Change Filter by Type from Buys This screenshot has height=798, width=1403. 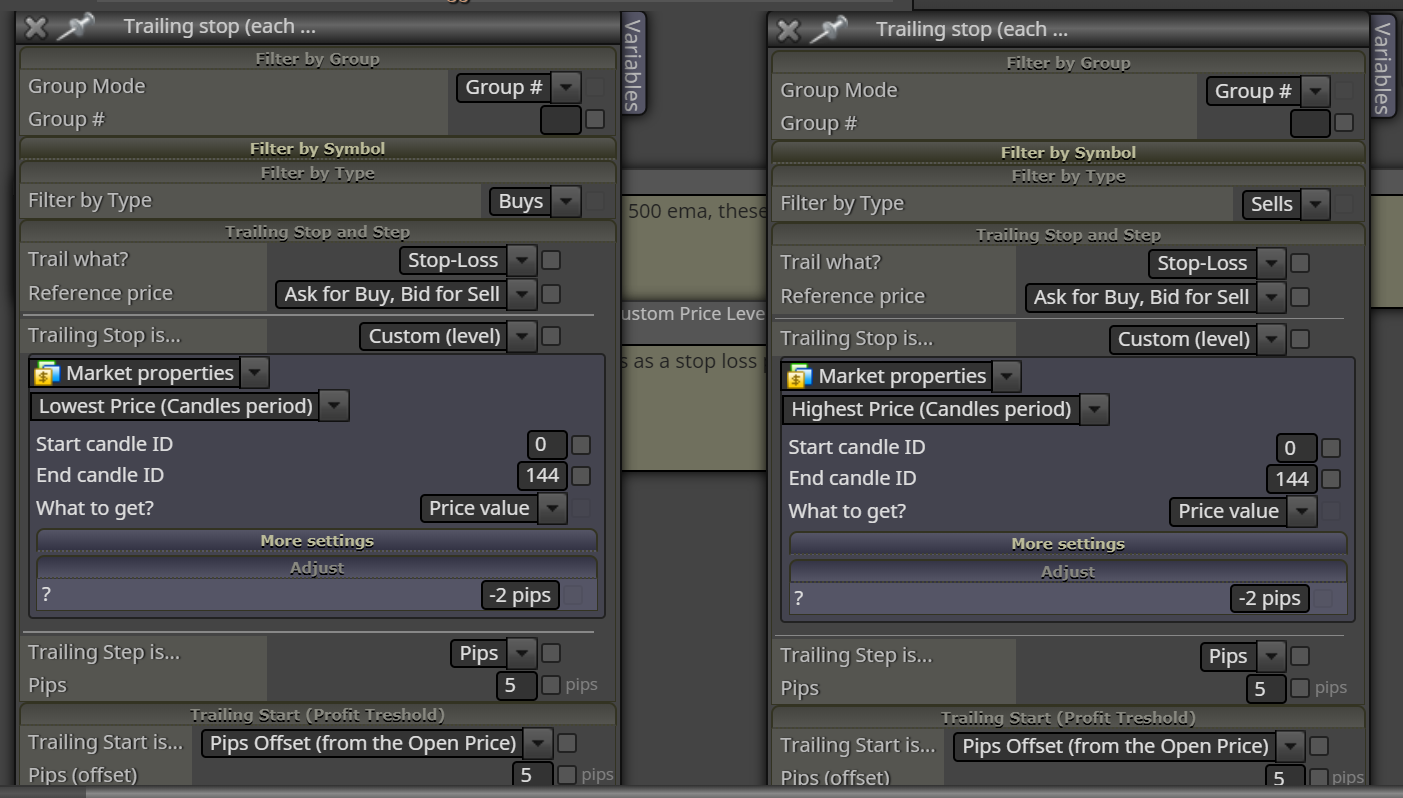535,201
